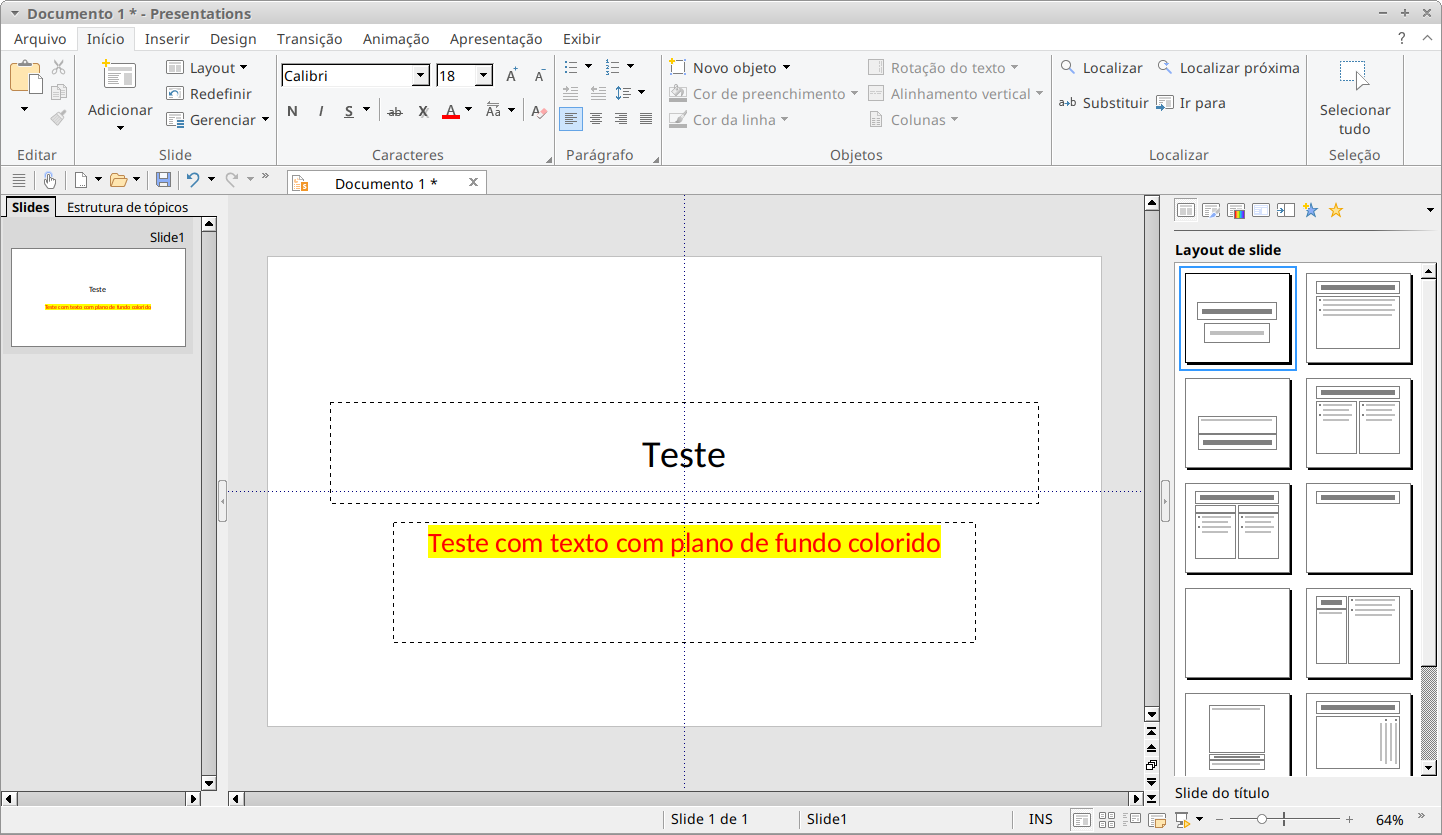
Task: Increase font size with the larger A icon
Action: (x=511, y=76)
